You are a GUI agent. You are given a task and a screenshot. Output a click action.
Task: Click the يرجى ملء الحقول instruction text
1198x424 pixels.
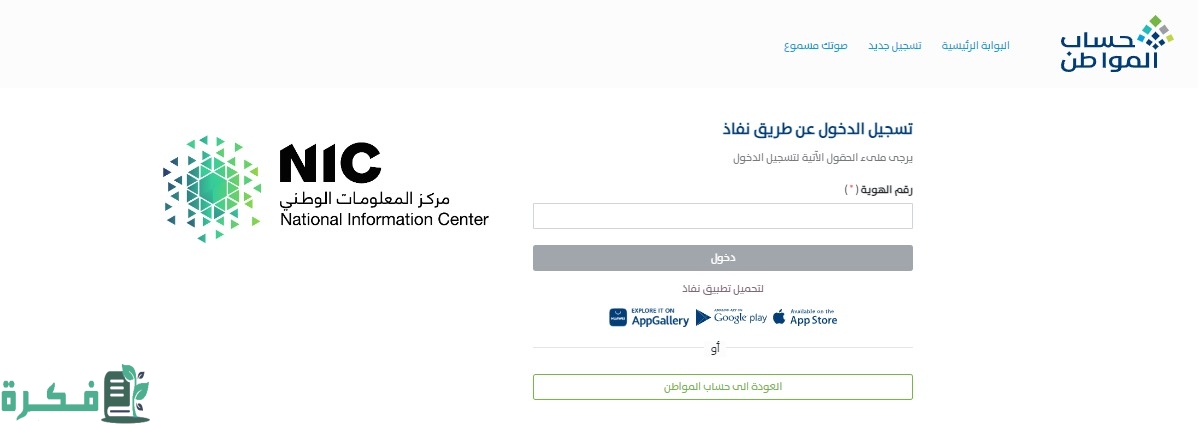point(823,158)
